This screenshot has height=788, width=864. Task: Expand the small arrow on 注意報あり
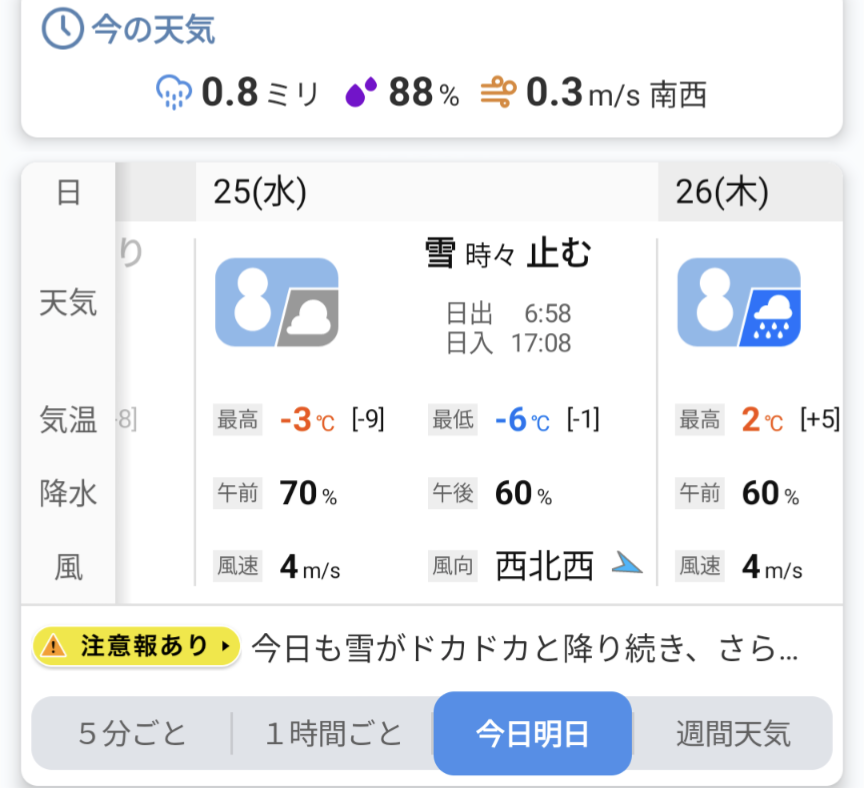225,646
